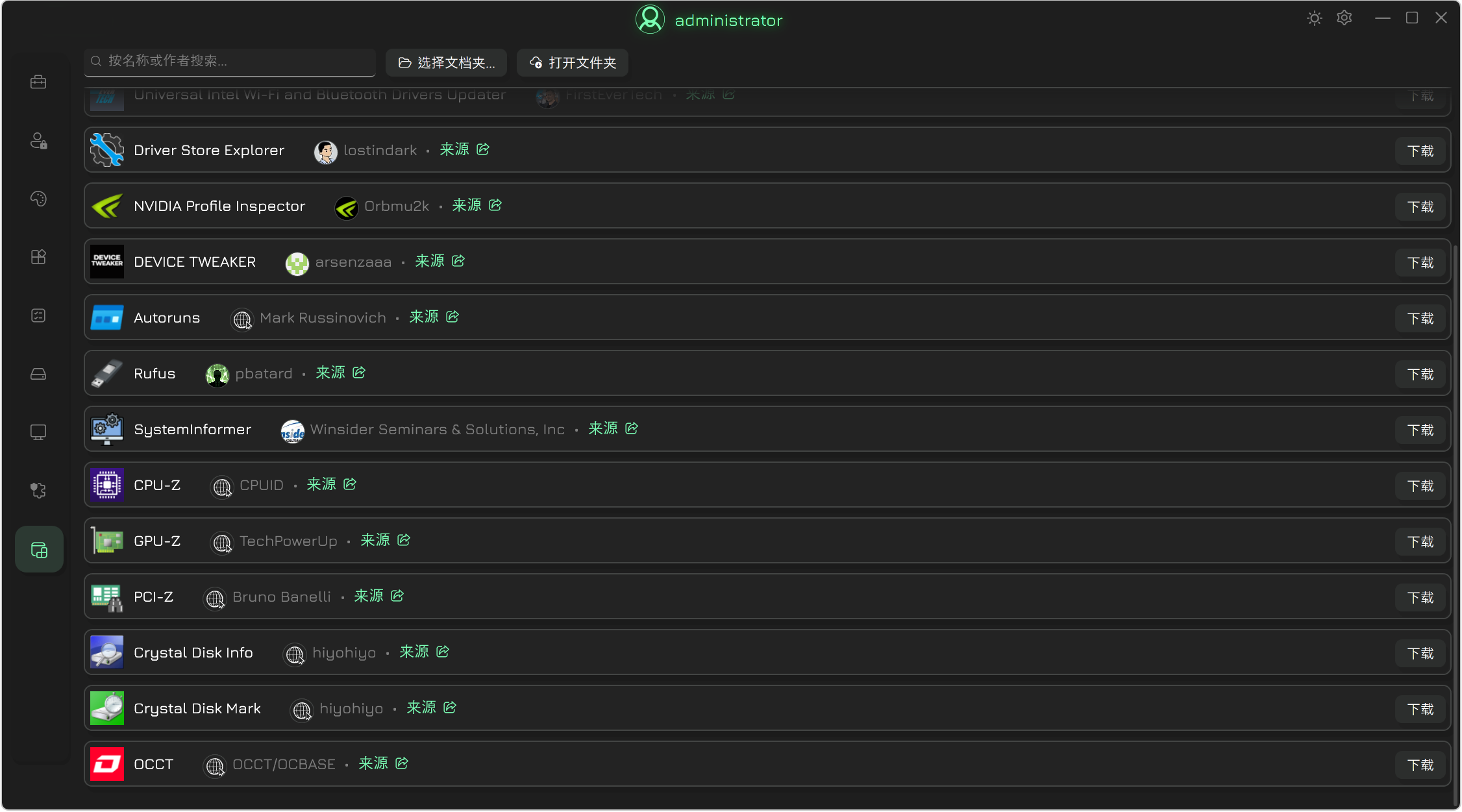The height and width of the screenshot is (812, 1462).
Task: Open the 来源 link for OCCT
Action: 384,763
